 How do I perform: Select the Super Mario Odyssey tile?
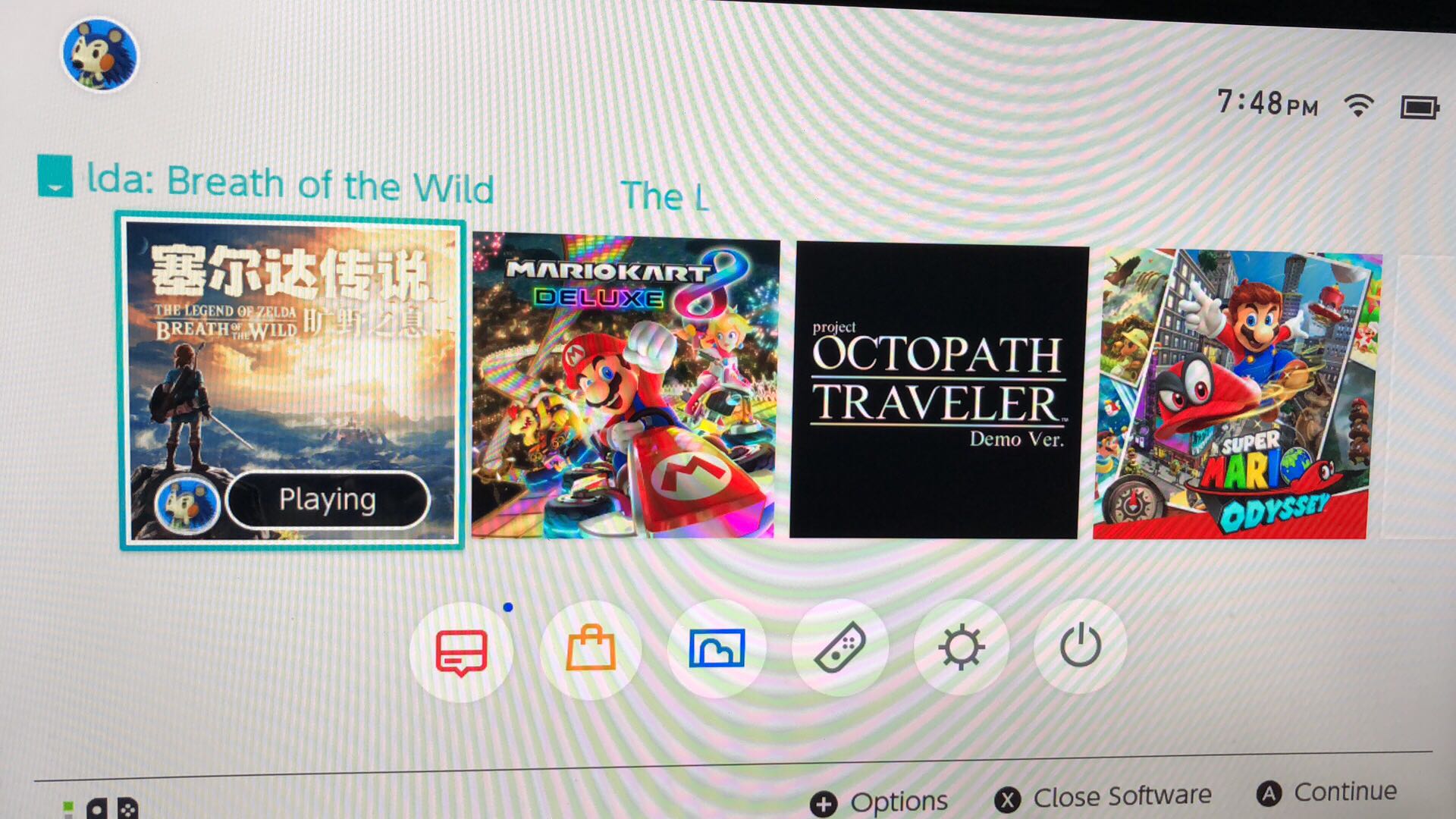coord(1236,395)
